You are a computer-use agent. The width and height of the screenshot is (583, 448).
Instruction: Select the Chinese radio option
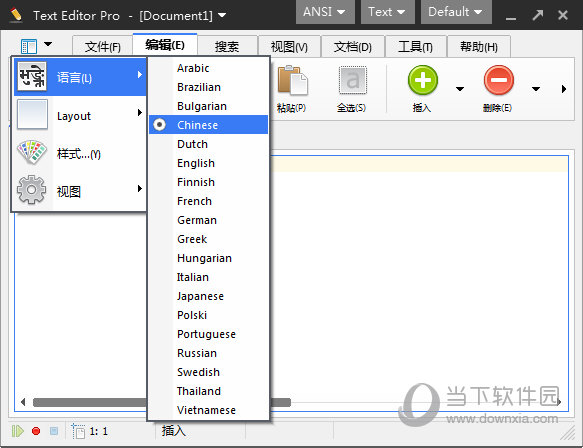[x=160, y=125]
